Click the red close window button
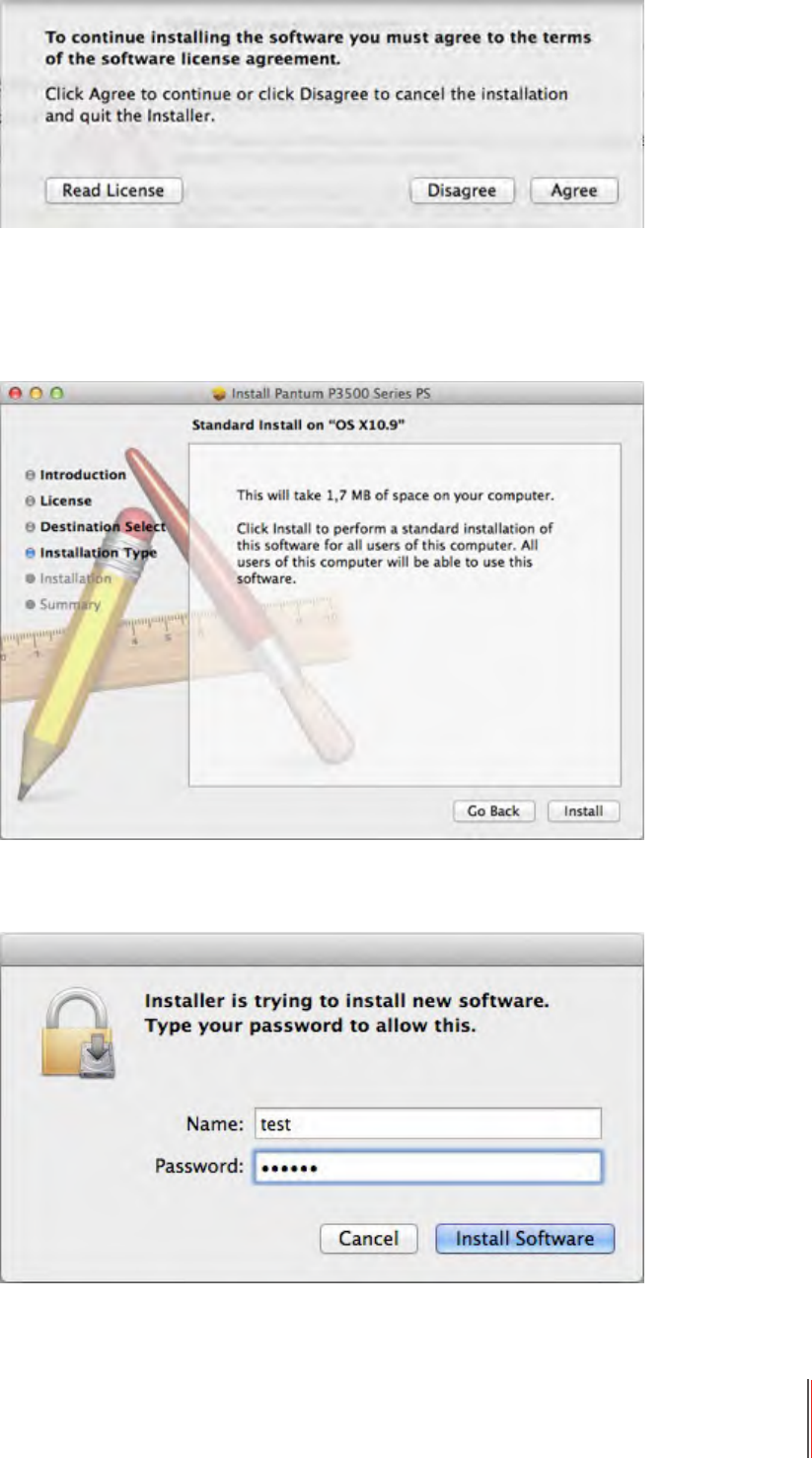 click(x=16, y=394)
